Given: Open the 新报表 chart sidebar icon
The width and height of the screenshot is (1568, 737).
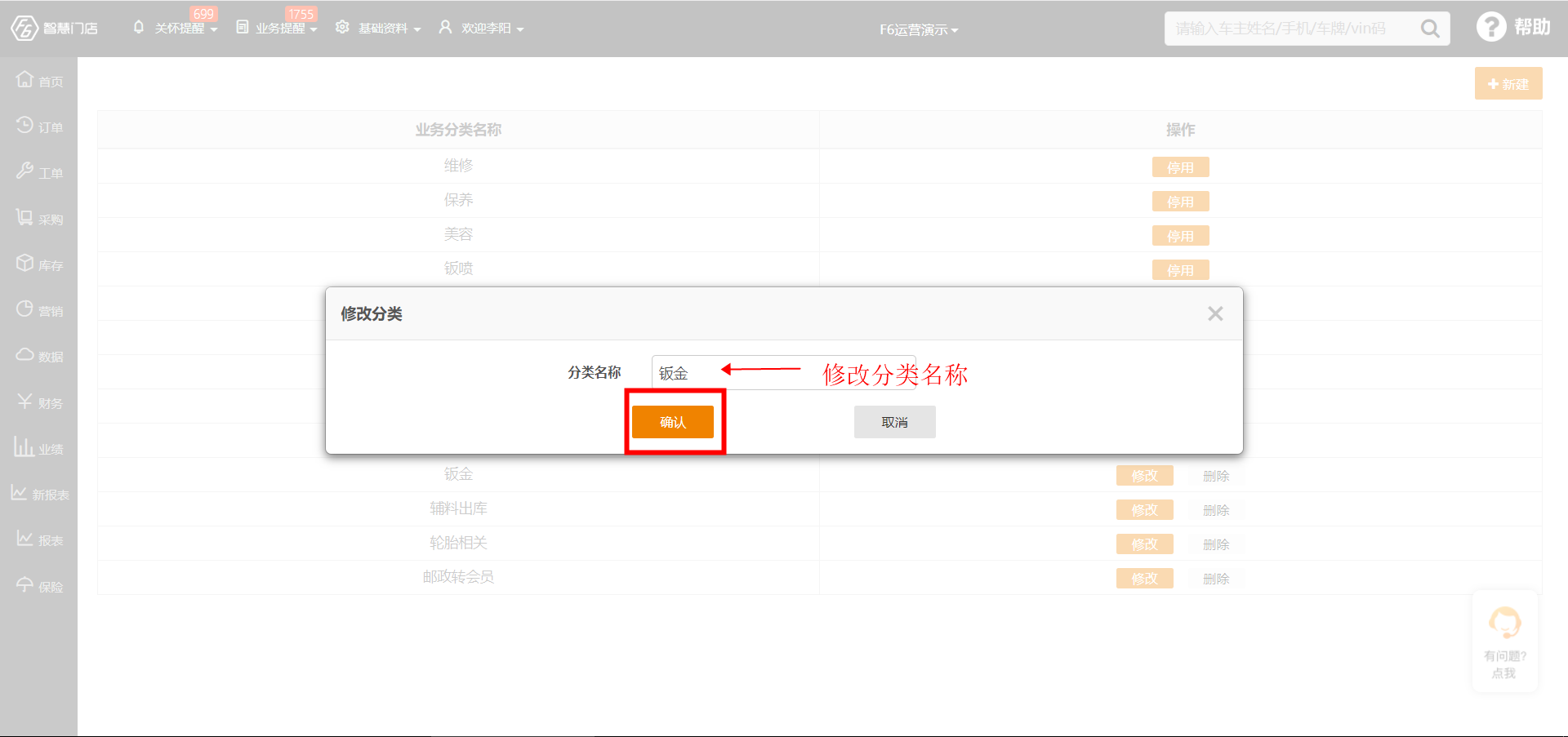Looking at the screenshot, I should 19,493.
